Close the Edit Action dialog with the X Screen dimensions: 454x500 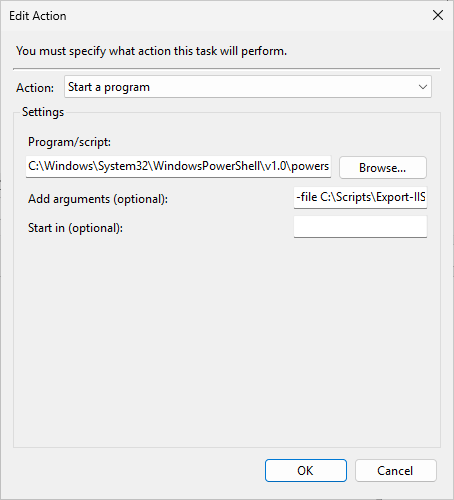[x=438, y=15]
